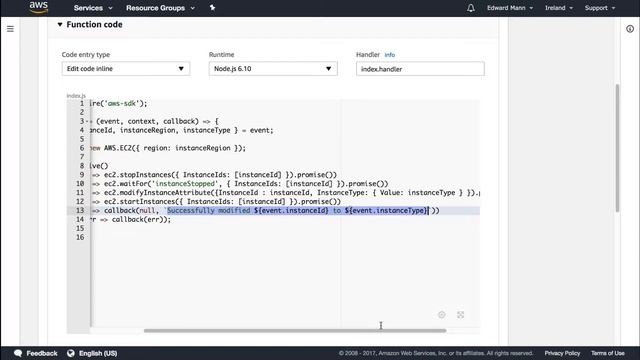Open the Terms of Use link

(608, 353)
